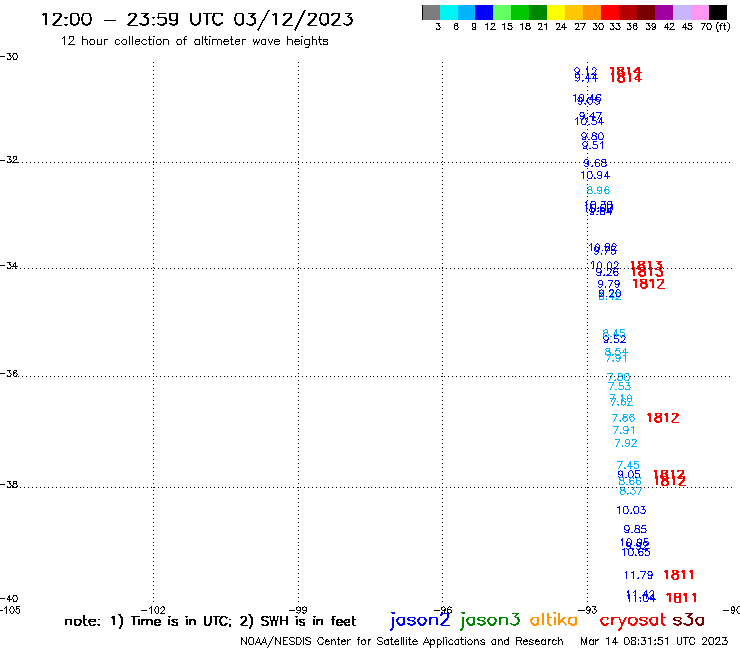Viewport: 740px width, 650px height.
Task: Click the light blue value 8.96
Action: pos(598,190)
